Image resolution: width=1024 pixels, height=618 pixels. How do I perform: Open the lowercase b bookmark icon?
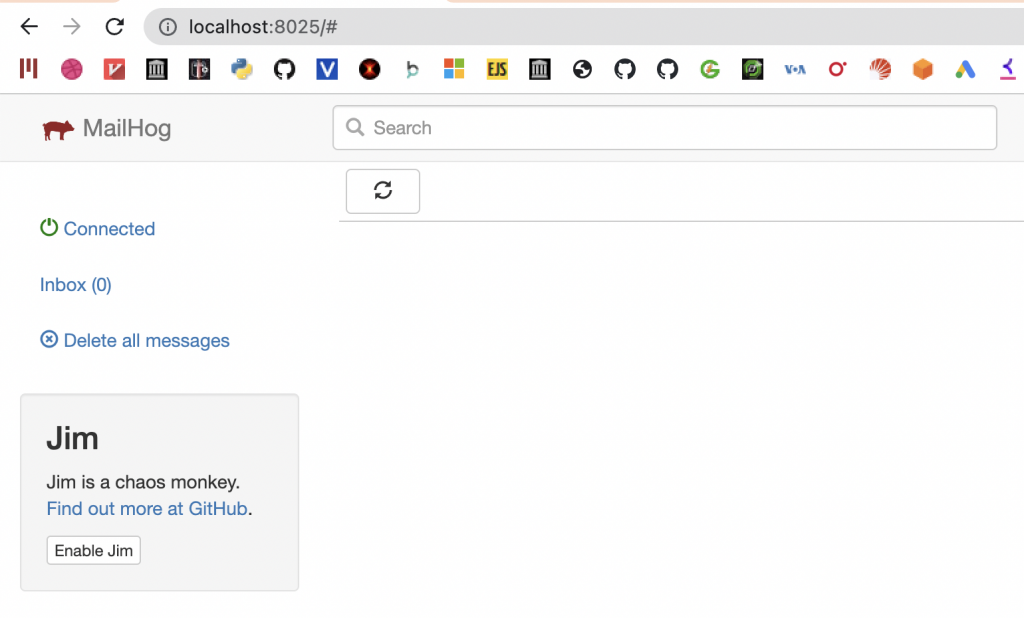412,69
